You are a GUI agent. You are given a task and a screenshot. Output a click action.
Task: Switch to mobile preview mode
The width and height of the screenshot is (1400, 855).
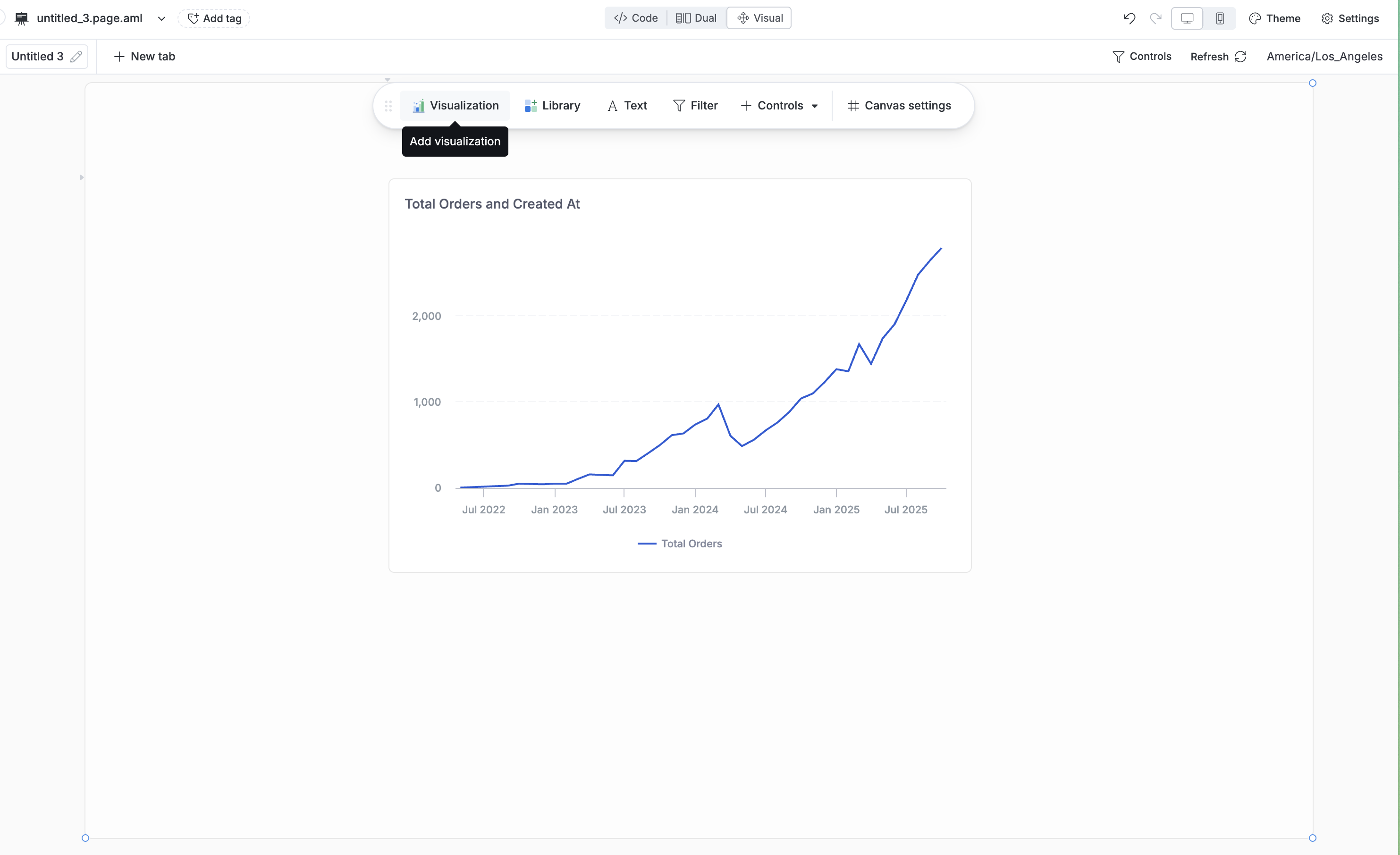point(1219,18)
